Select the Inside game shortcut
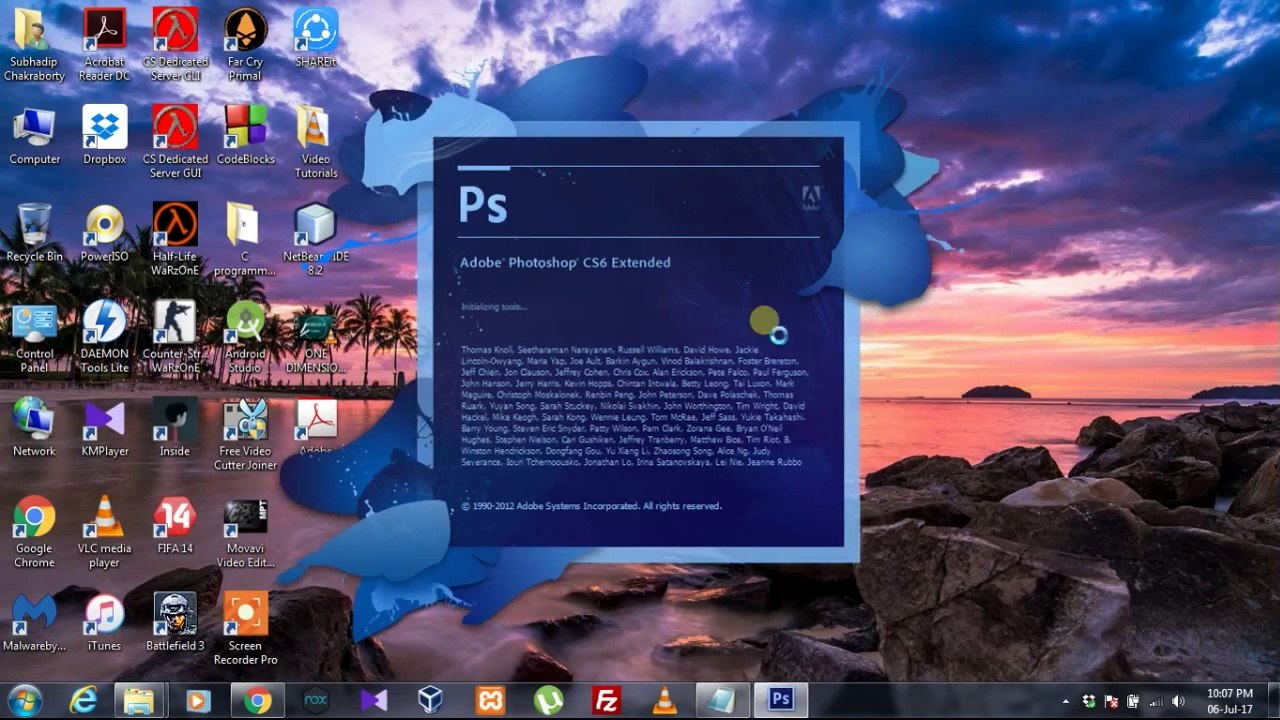The height and width of the screenshot is (720, 1280). point(175,427)
